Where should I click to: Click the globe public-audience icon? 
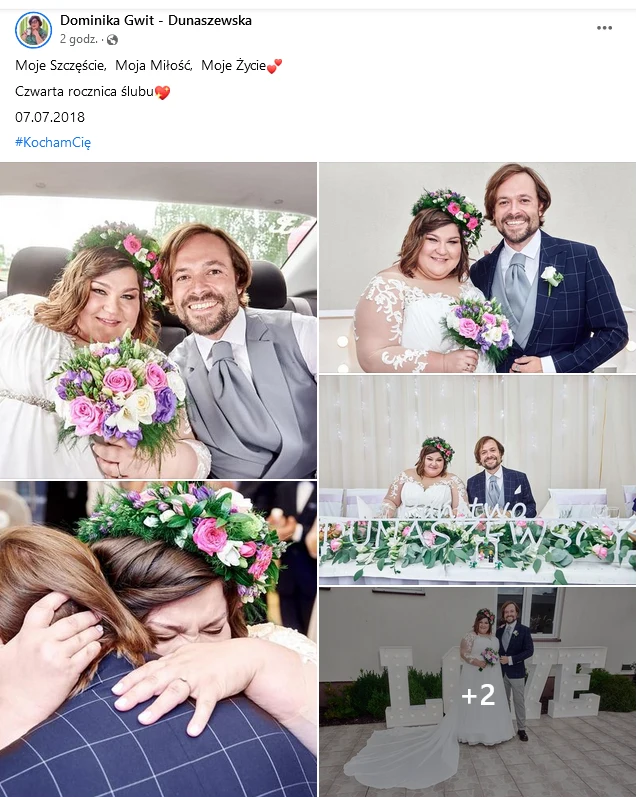pos(112,40)
